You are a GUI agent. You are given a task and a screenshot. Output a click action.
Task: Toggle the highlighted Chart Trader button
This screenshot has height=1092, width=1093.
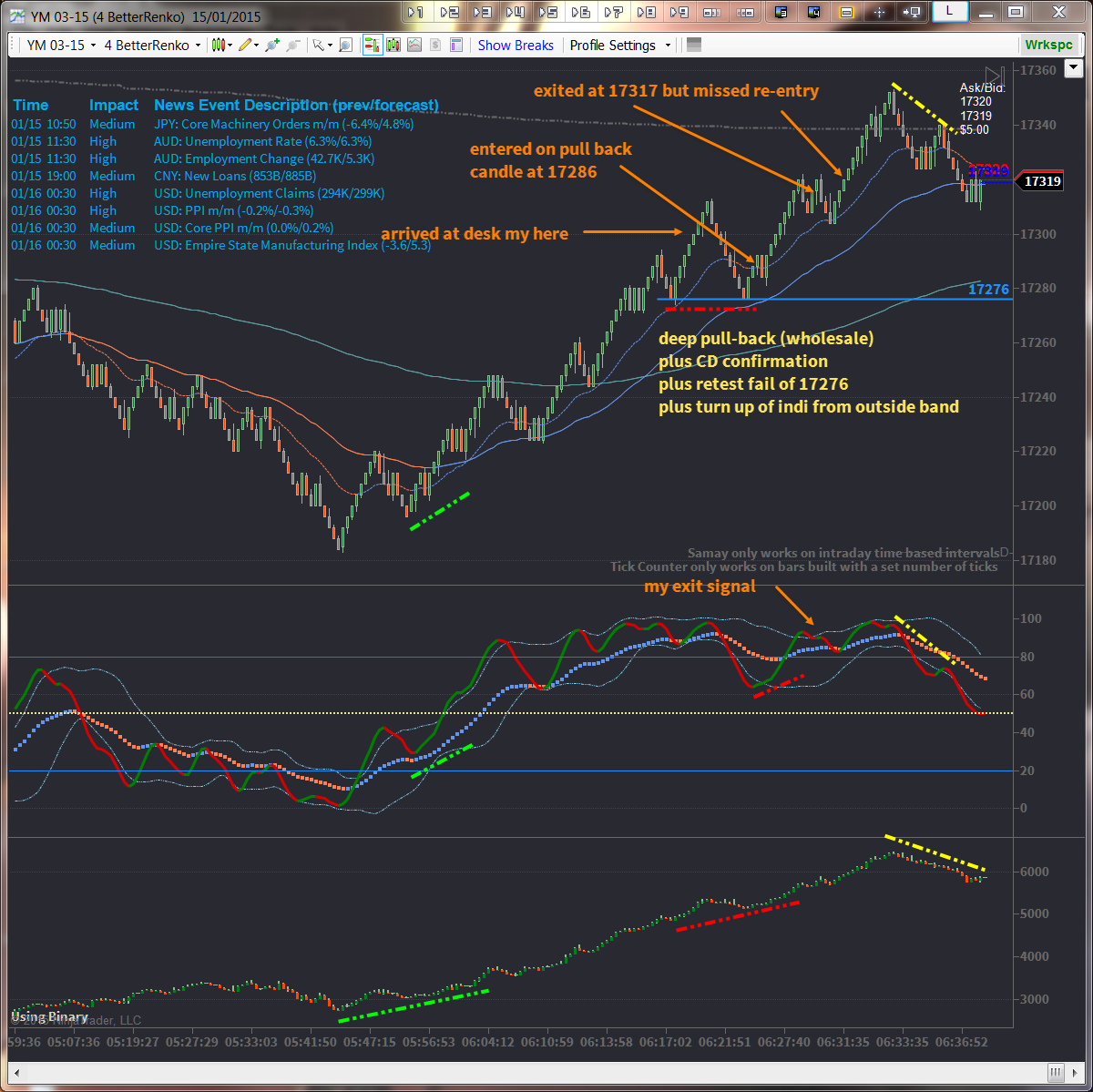[372, 45]
